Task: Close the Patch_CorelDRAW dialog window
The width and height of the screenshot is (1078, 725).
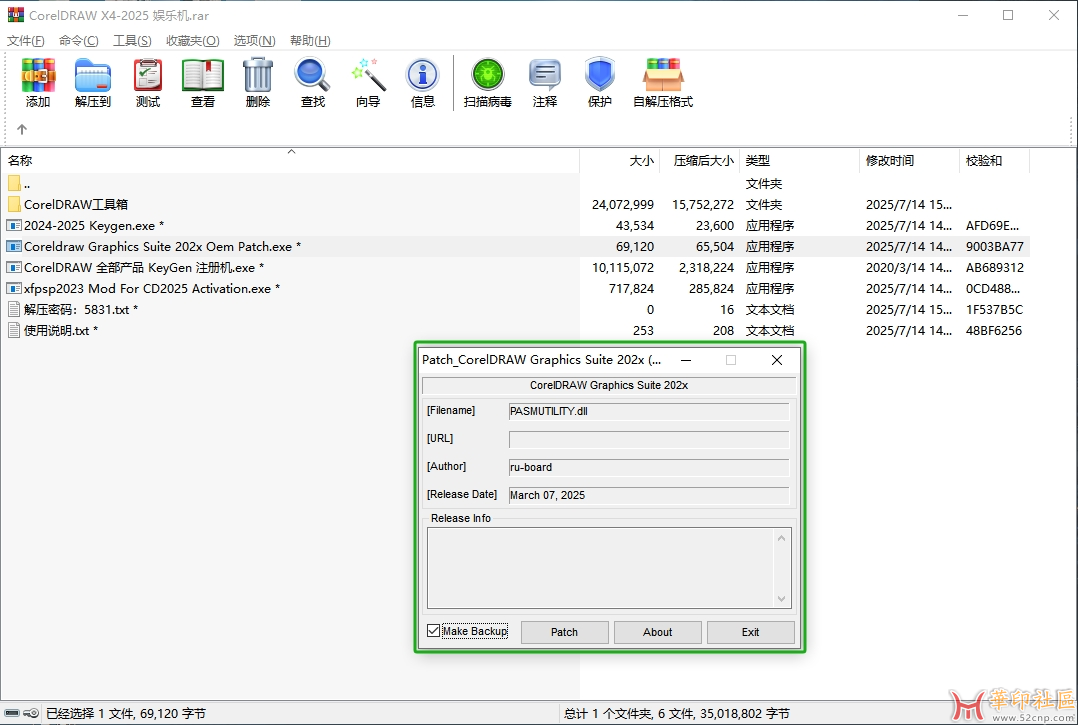Action: 777,360
